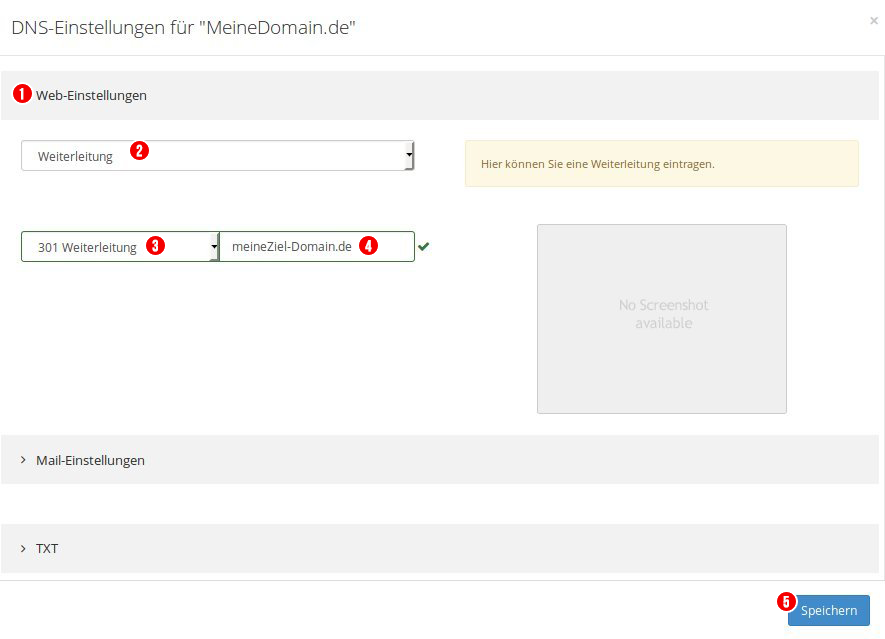The image size is (885, 639).
Task: Close the DNS-Einstellungen dialog
Action: pyautogui.click(x=874, y=21)
